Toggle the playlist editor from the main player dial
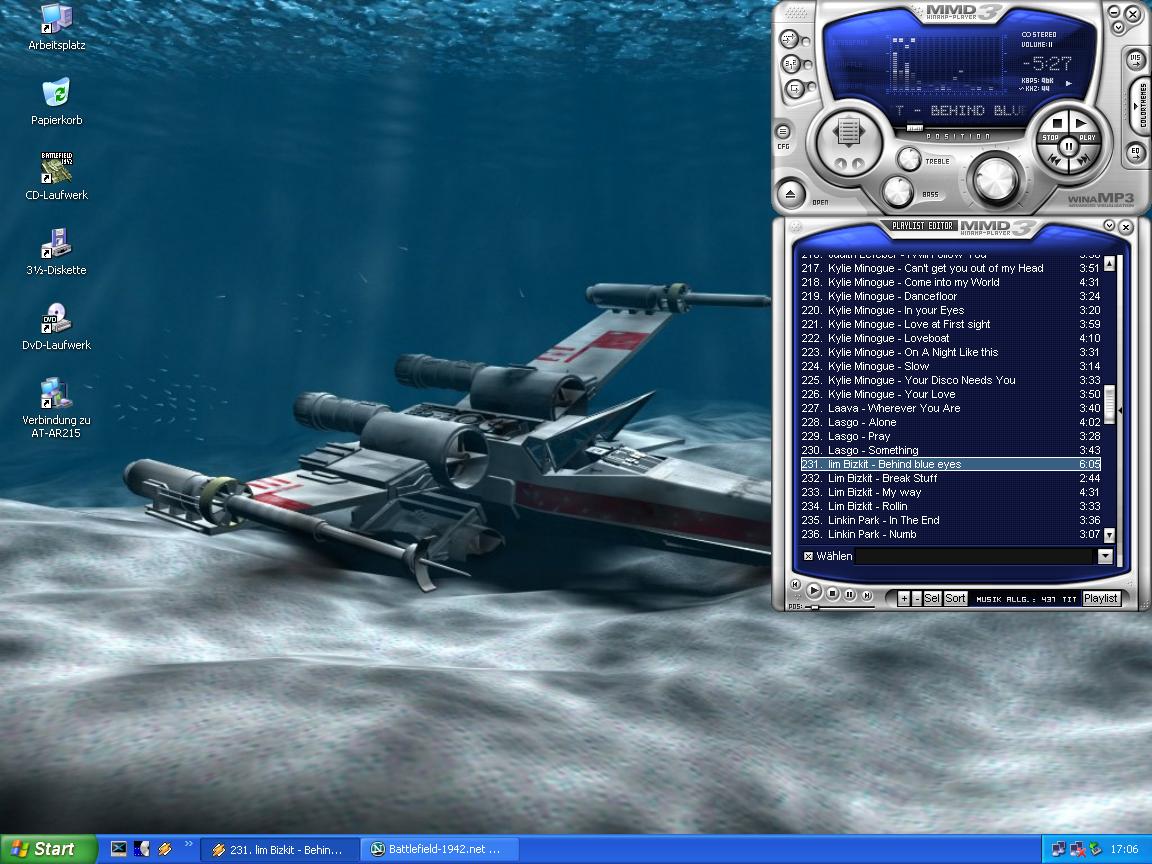 pos(849,133)
